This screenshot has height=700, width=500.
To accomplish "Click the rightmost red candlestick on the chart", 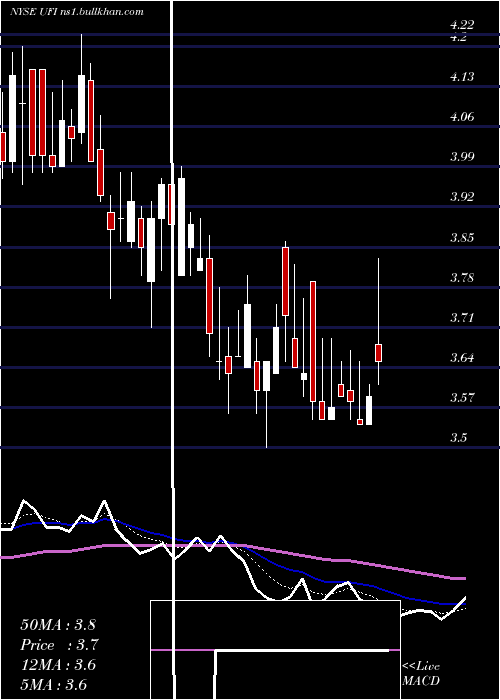I will tap(379, 353).
